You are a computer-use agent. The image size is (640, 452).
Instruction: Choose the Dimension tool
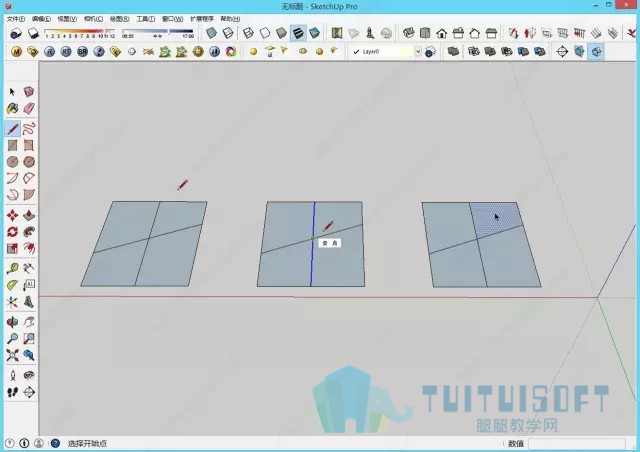[x=29, y=268]
